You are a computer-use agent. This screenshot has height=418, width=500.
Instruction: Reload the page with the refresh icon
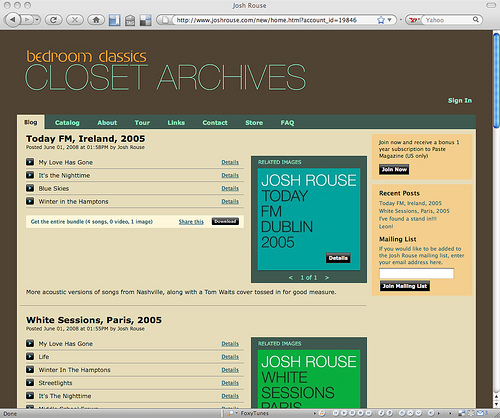53,20
